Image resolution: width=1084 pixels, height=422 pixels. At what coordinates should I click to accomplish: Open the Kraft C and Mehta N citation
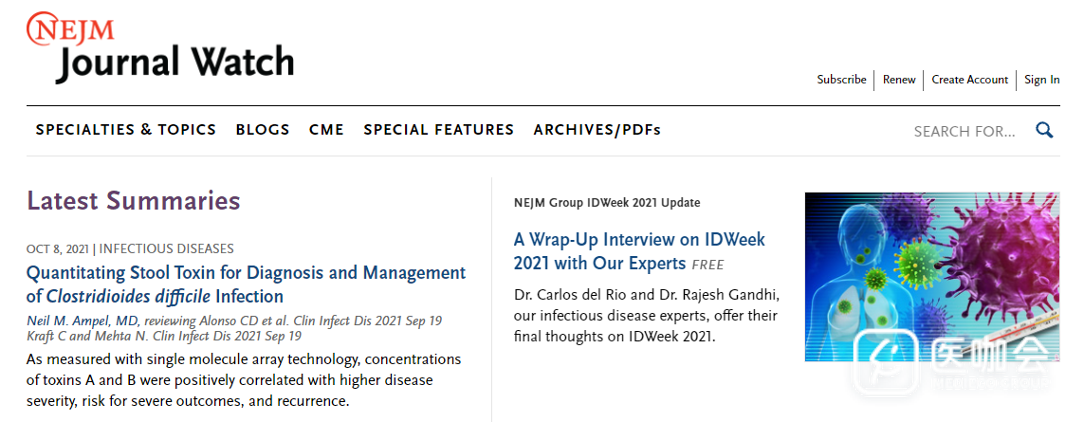164,336
